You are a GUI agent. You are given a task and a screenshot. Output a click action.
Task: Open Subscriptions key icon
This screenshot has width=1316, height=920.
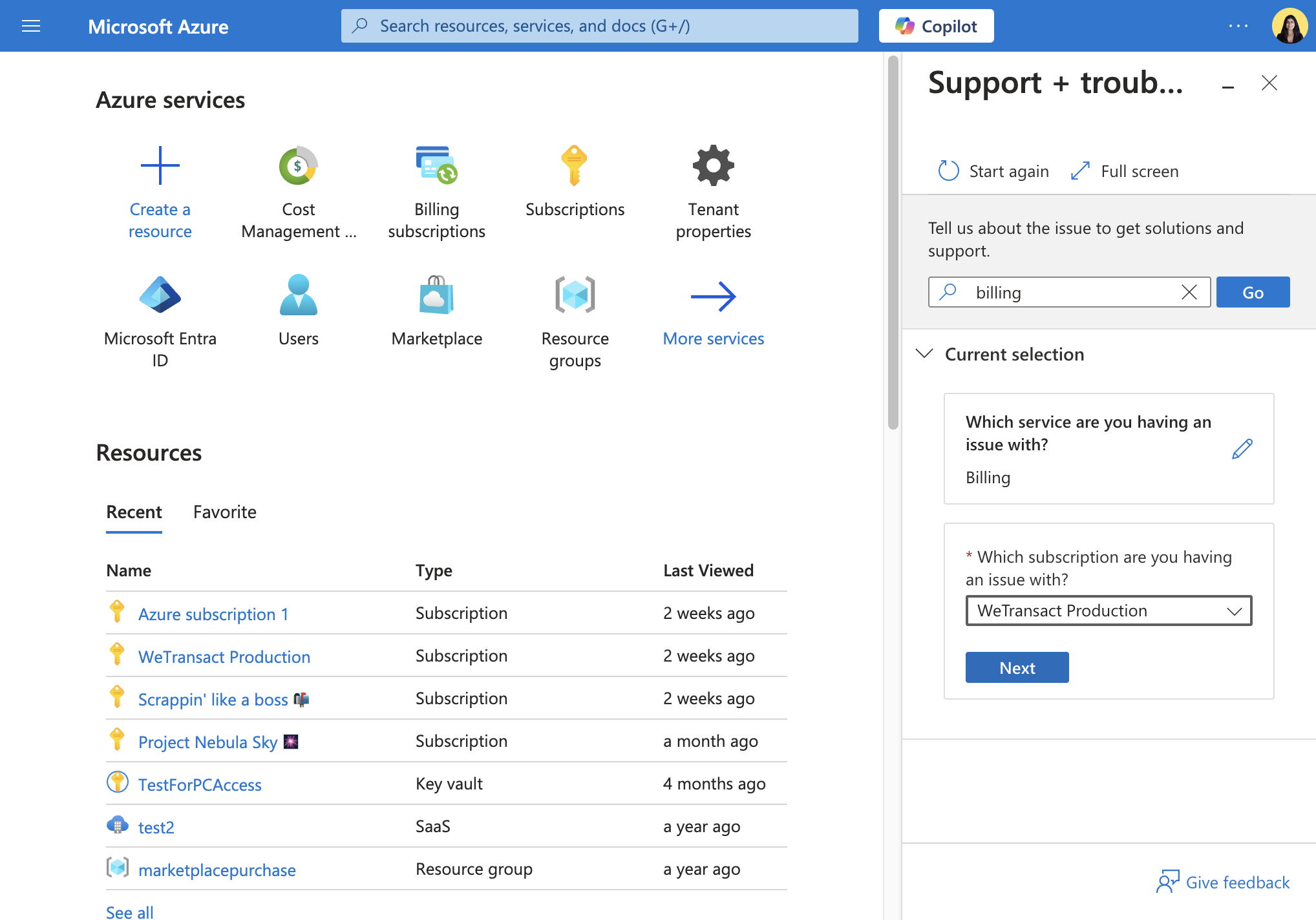(x=575, y=165)
